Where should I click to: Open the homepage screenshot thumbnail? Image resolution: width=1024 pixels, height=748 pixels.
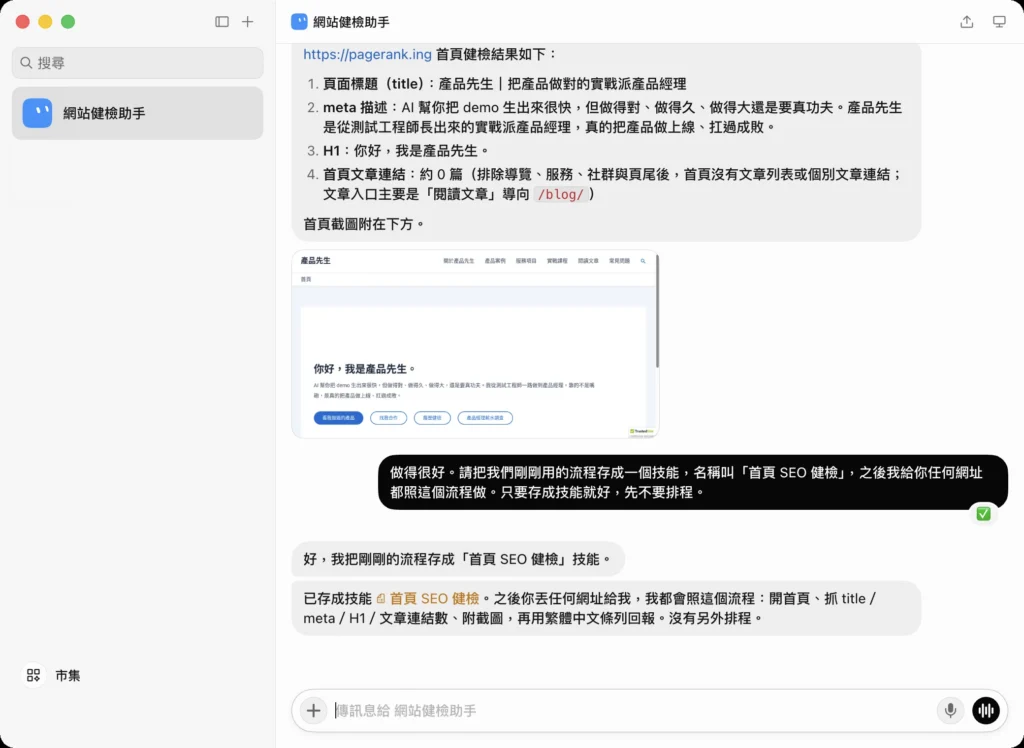(475, 344)
